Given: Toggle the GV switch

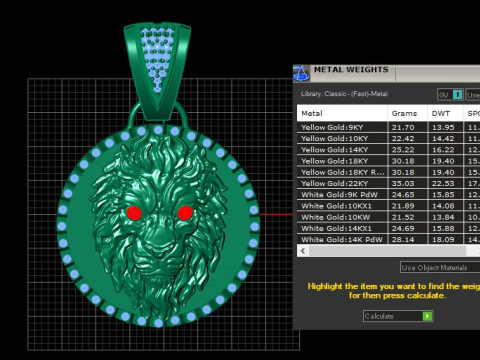Looking at the screenshot, I should (451, 95).
